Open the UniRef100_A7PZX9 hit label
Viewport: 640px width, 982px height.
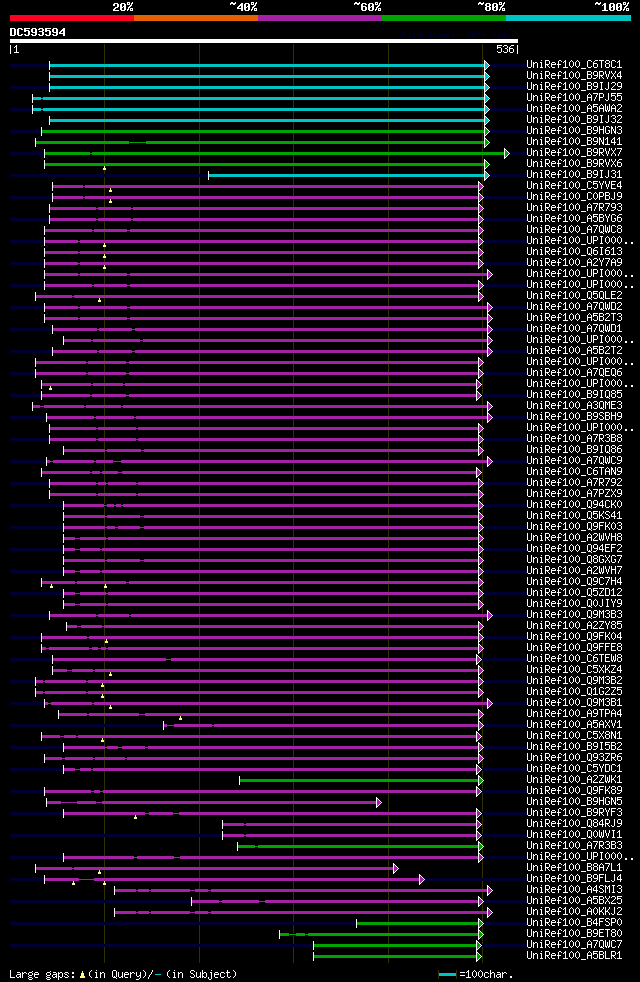pyautogui.click(x=574, y=494)
